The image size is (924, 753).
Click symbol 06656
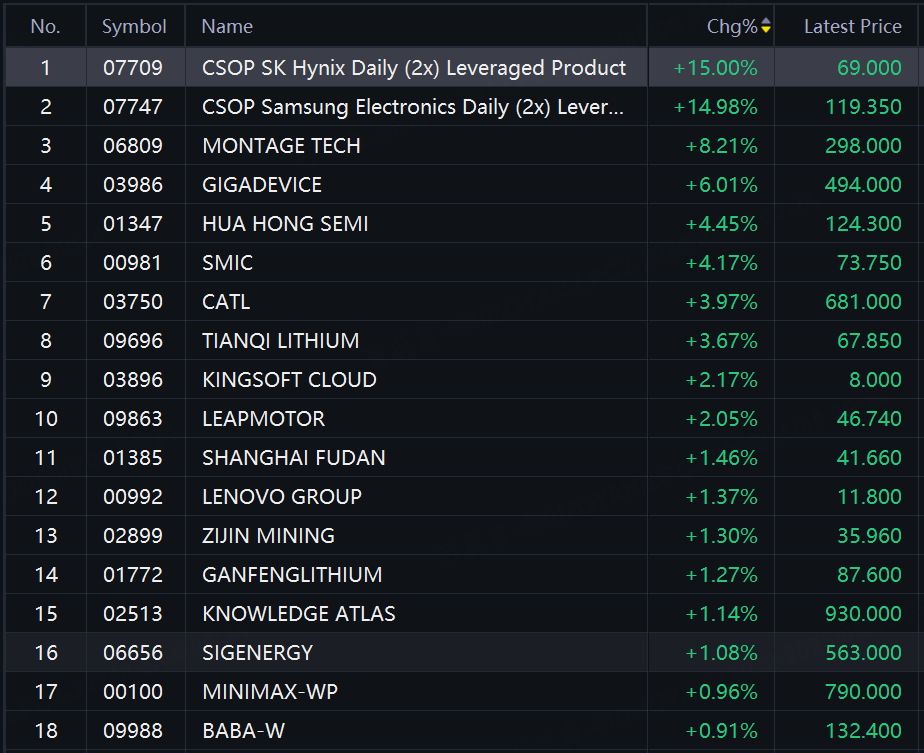[133, 652]
